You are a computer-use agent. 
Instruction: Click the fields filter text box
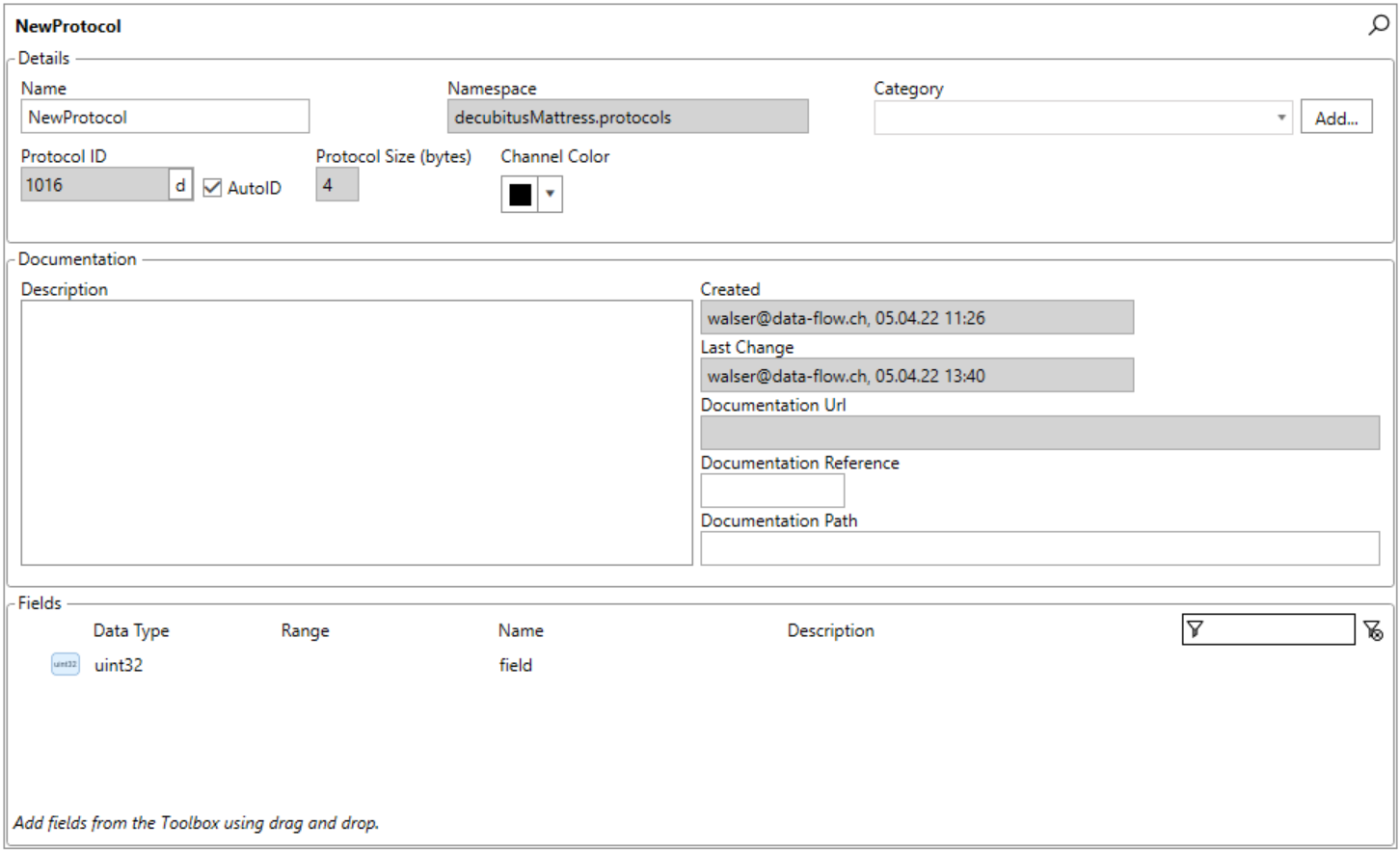(1268, 629)
